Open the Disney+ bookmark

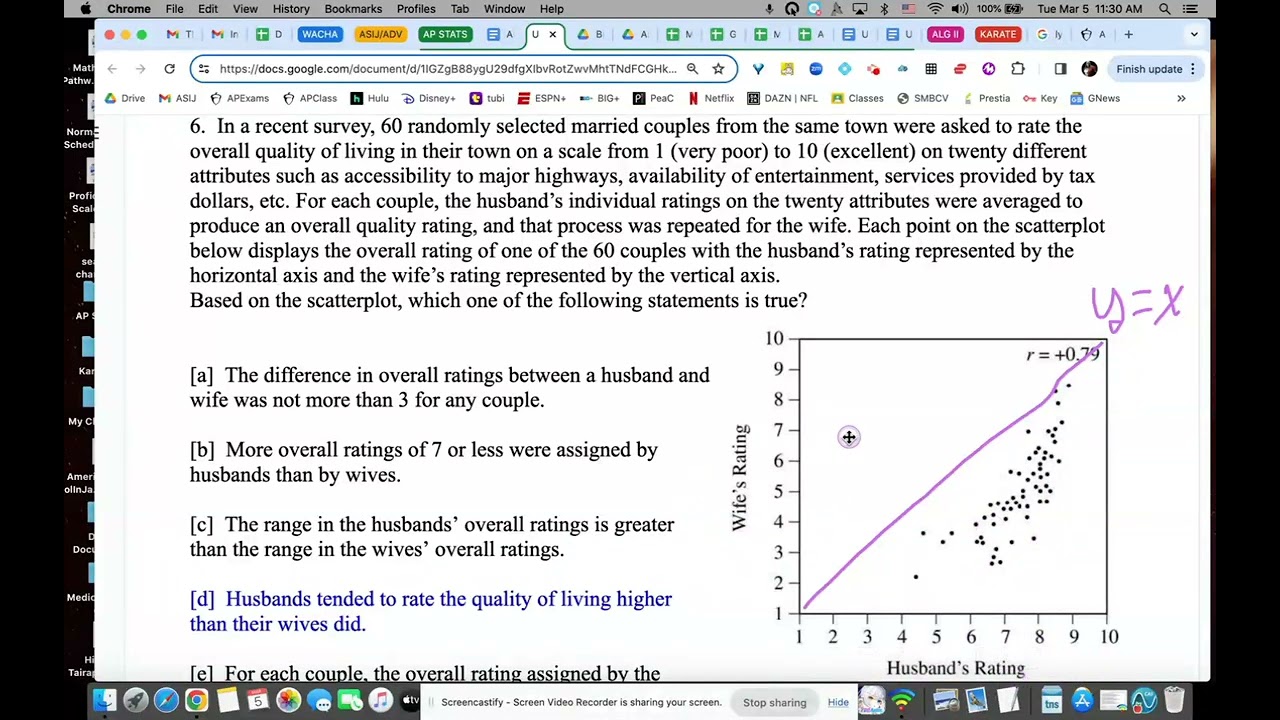pyautogui.click(x=428, y=98)
